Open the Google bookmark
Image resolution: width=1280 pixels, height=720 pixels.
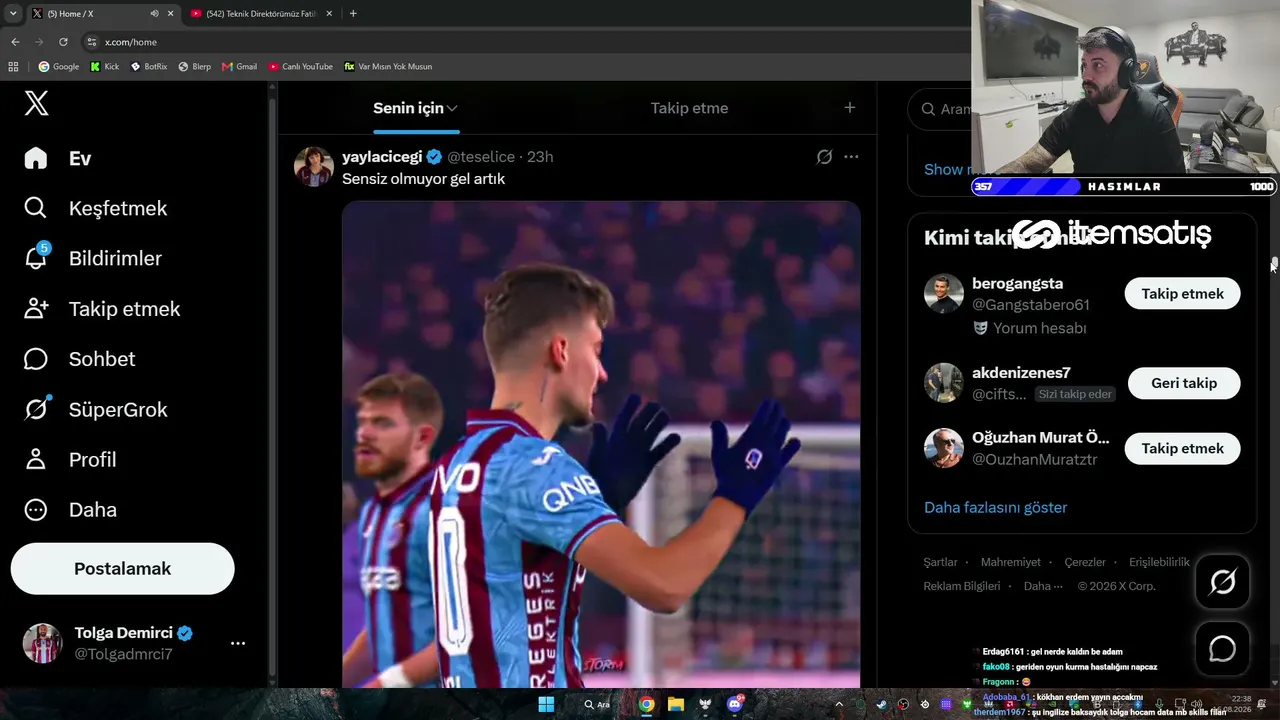[59, 67]
